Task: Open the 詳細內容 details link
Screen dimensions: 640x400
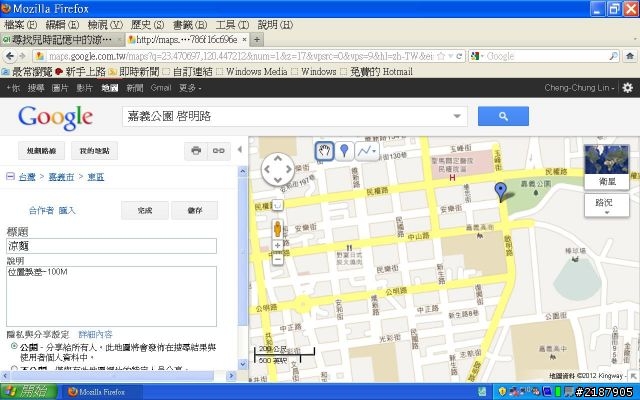Action: tap(95, 335)
